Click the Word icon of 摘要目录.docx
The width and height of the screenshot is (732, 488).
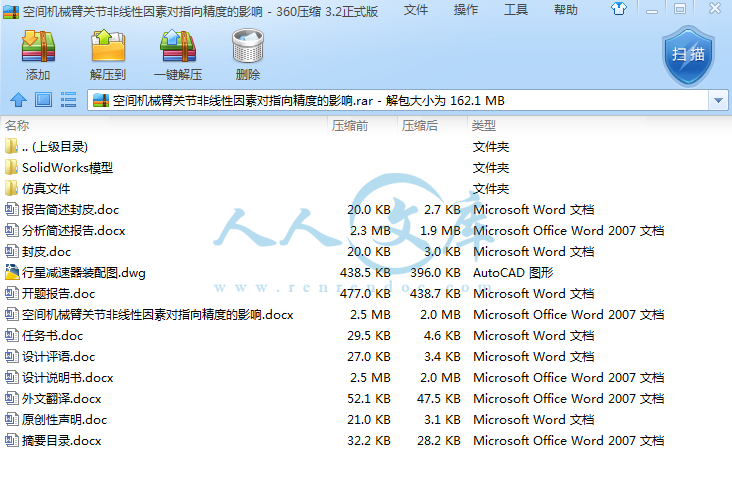coord(12,440)
